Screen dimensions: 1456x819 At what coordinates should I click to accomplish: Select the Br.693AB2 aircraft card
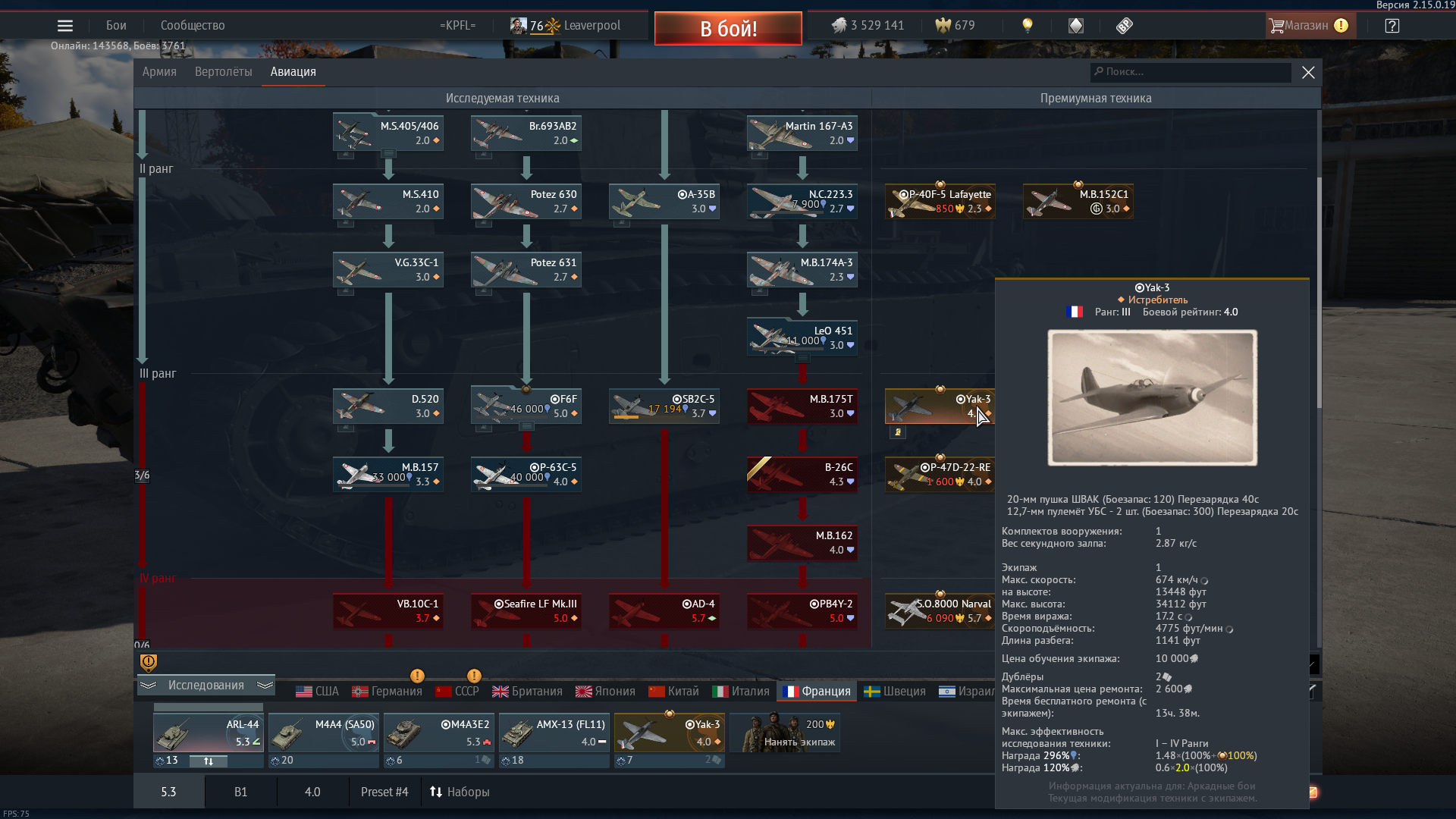(x=526, y=133)
